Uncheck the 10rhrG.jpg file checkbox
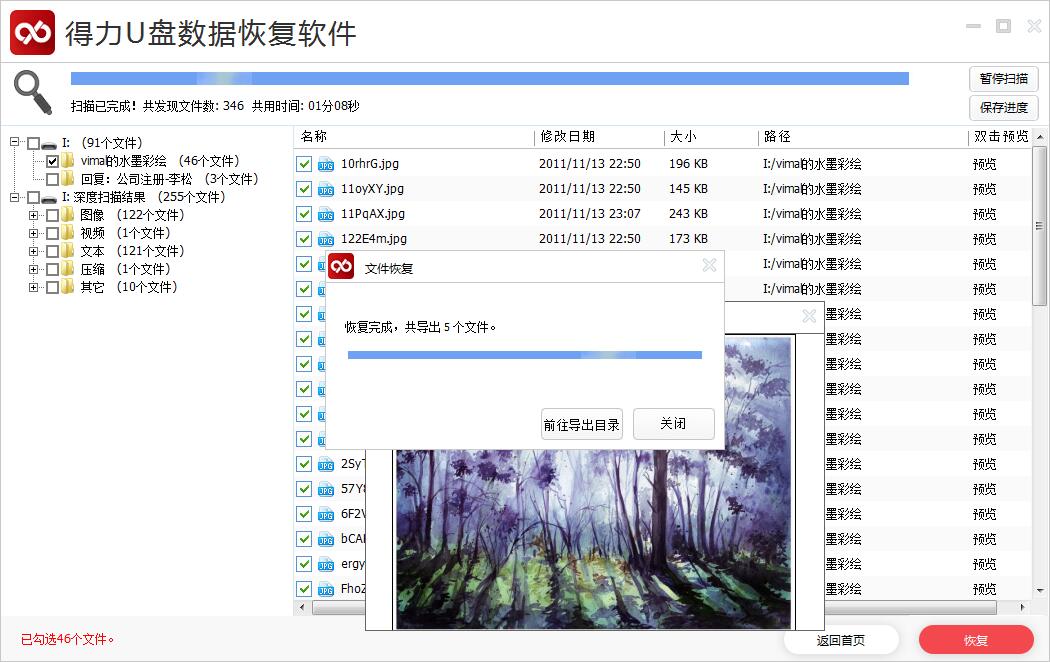This screenshot has width=1050, height=662. 304,164
